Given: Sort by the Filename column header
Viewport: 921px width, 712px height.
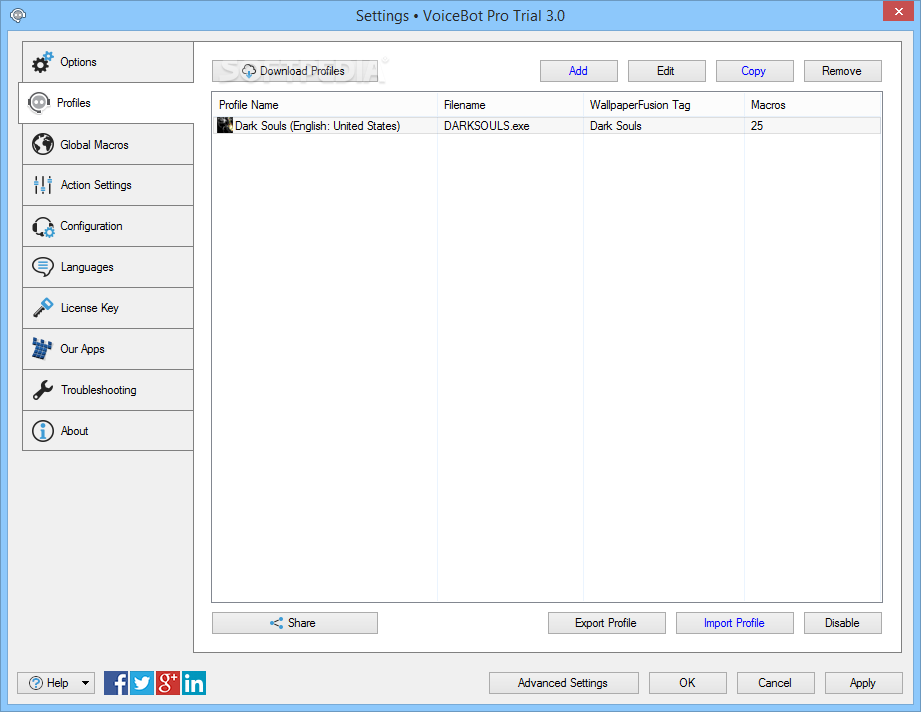Looking at the screenshot, I should click(510, 105).
